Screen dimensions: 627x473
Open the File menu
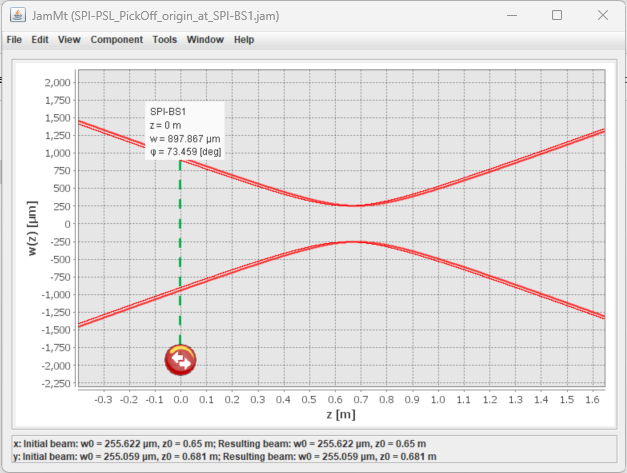(14, 40)
